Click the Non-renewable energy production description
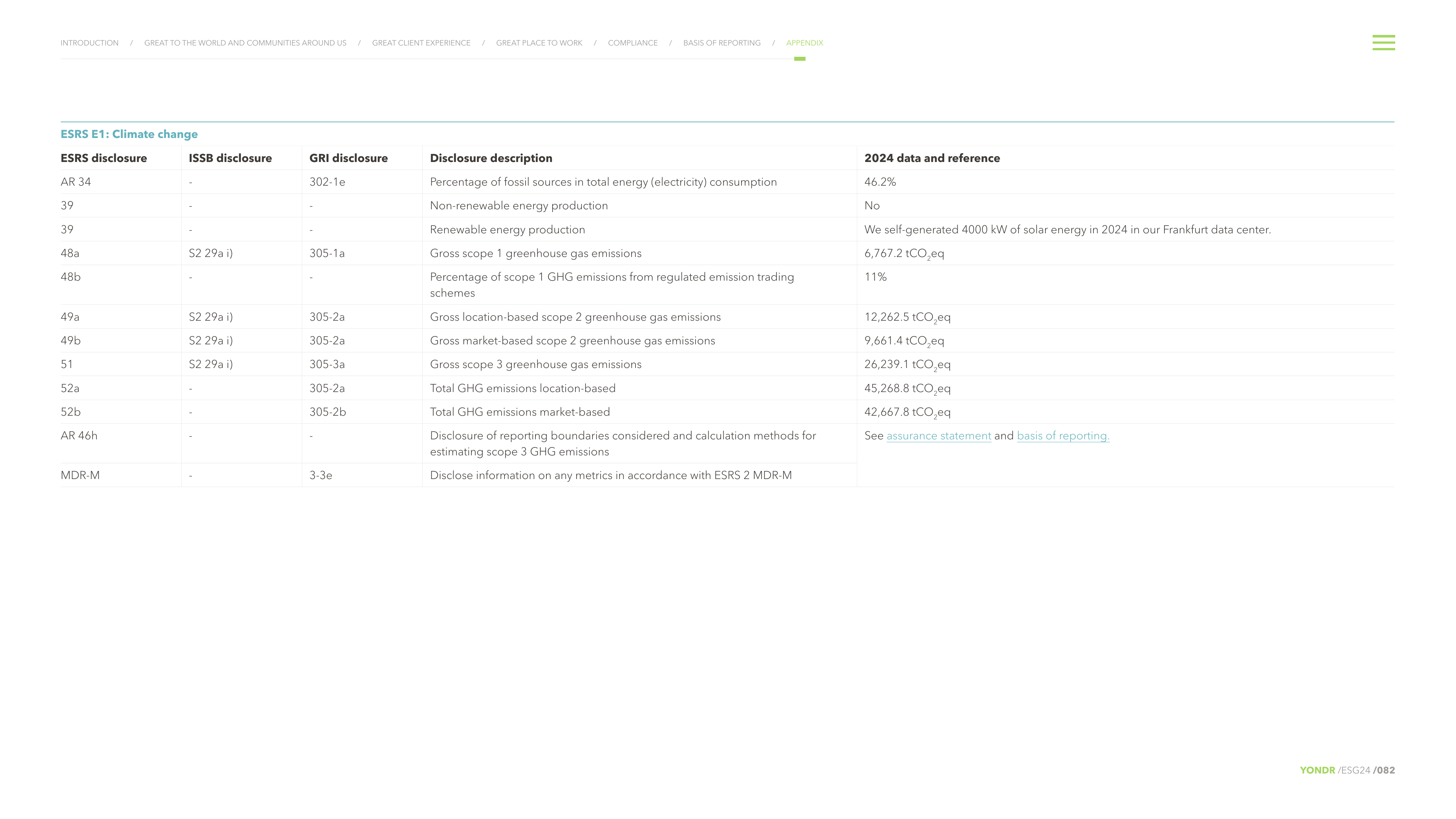The width and height of the screenshot is (1456, 819). point(519,206)
